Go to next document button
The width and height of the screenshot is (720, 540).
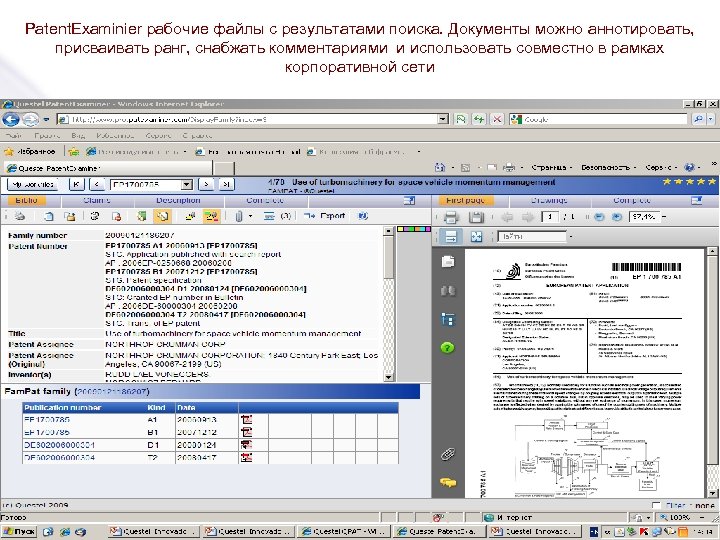[206, 185]
